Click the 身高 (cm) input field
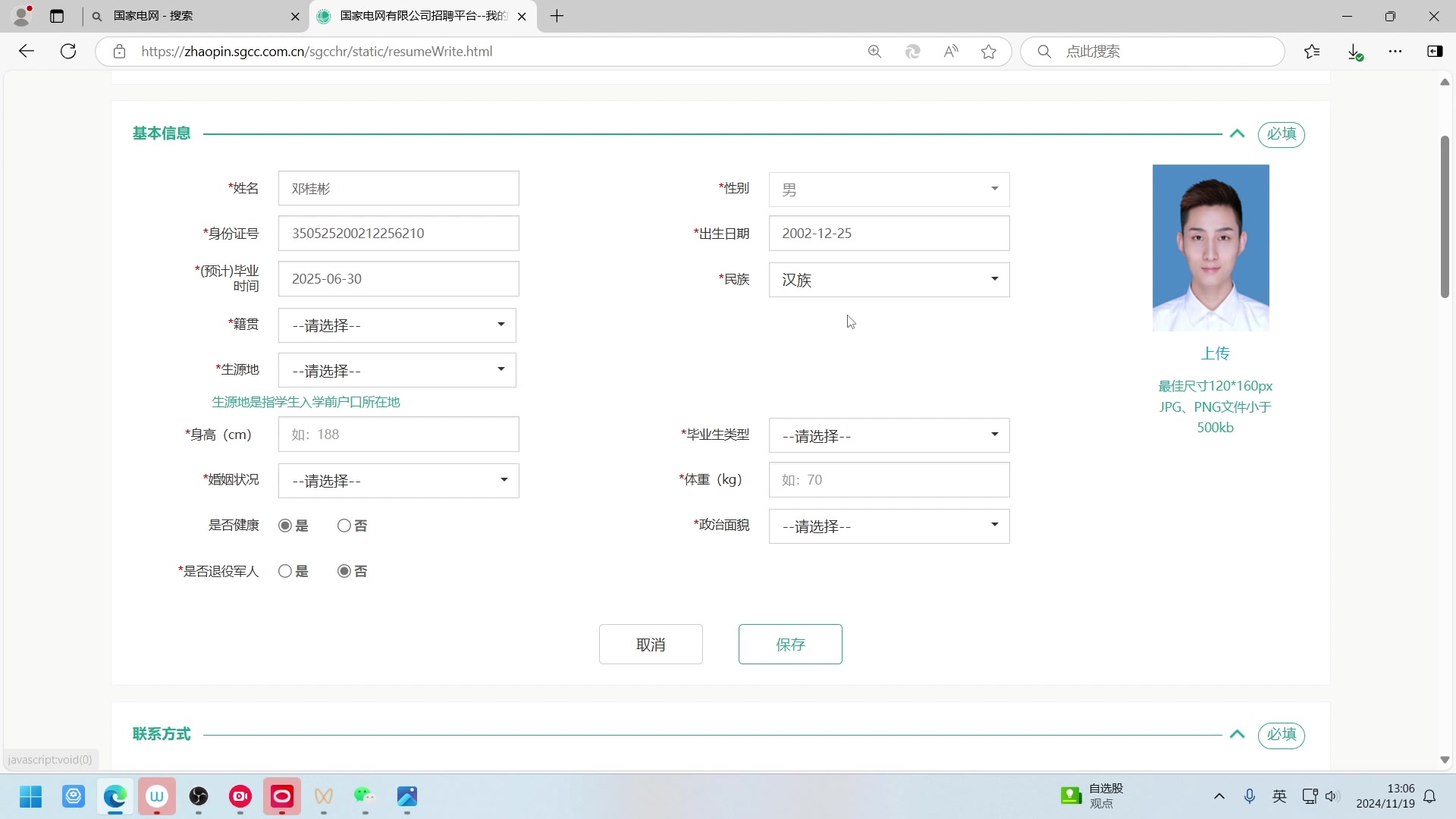The image size is (1456, 819). pyautogui.click(x=398, y=435)
